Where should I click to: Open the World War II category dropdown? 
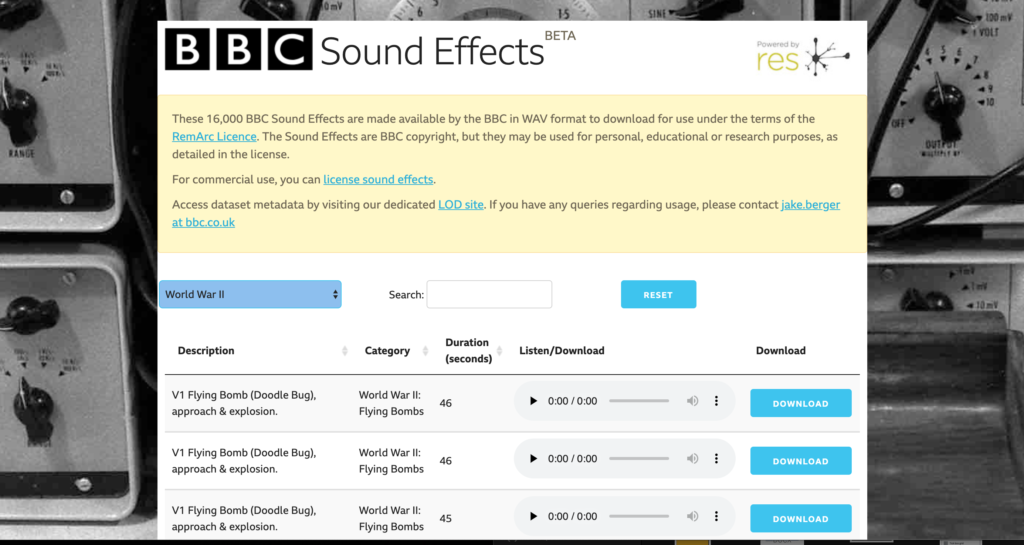point(250,294)
